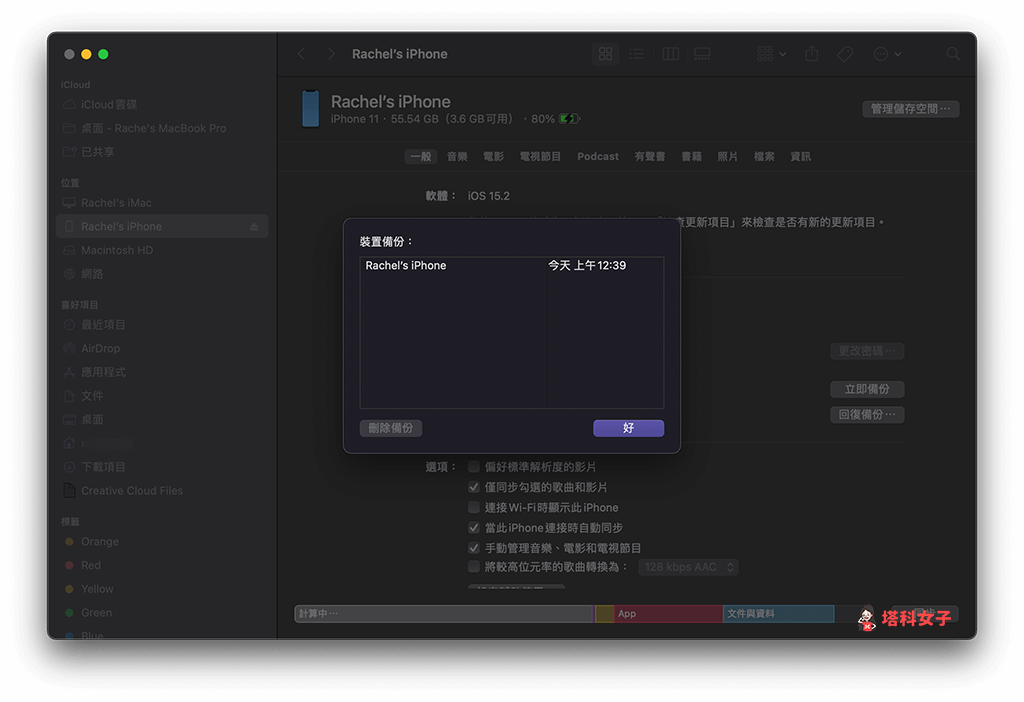Click backup date 今天 上午12:39
1024x702 pixels.
pos(586,266)
